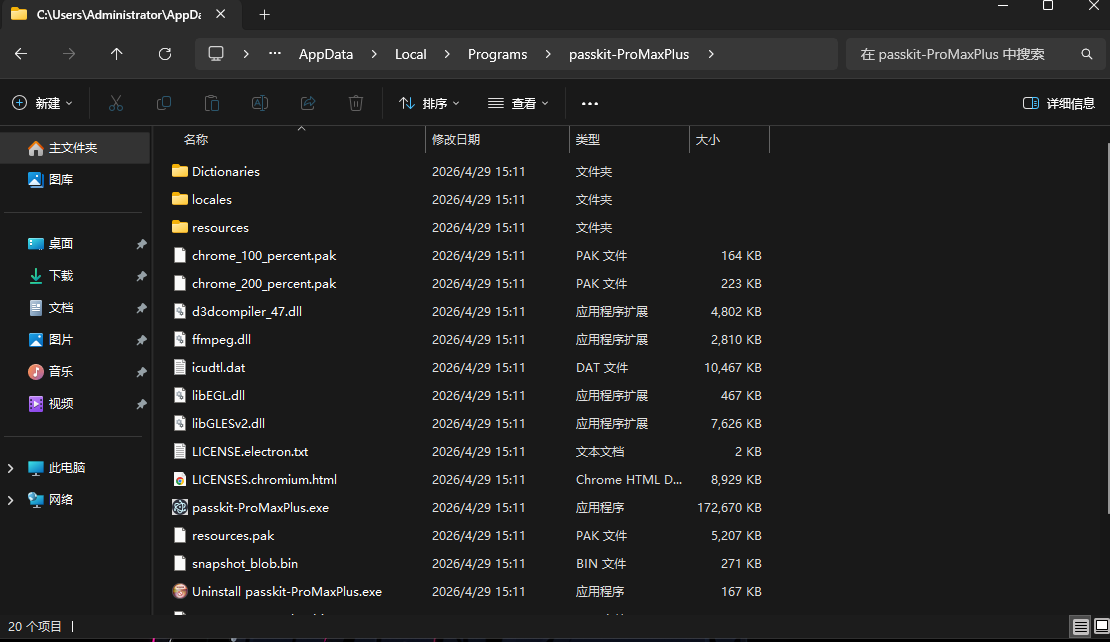Click the Dictionaries folder icon
Viewport: 1110px width, 642px height.
click(x=180, y=171)
